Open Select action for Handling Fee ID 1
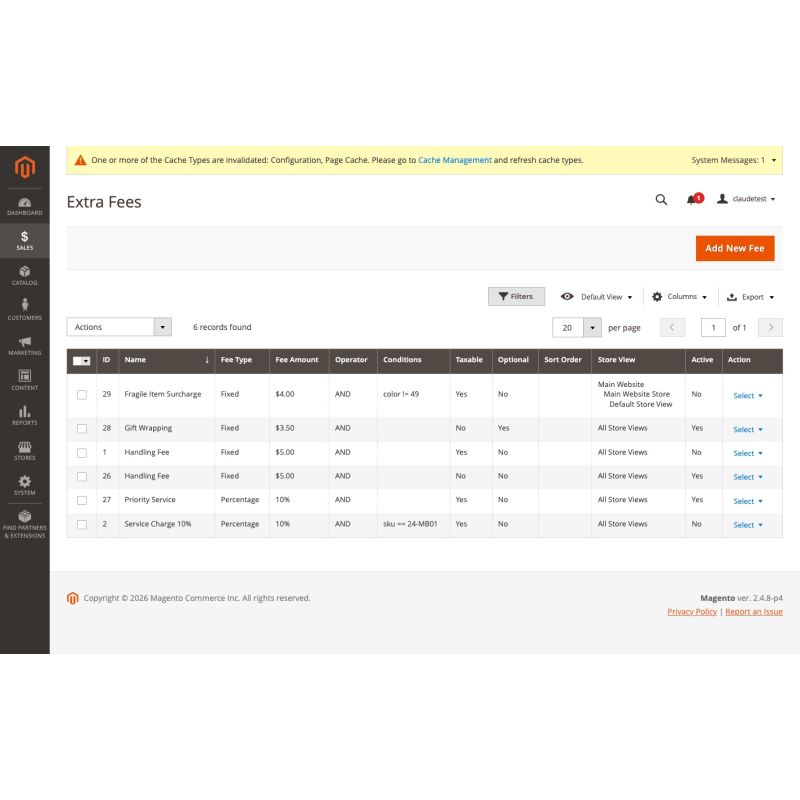800x800 pixels. tap(747, 453)
